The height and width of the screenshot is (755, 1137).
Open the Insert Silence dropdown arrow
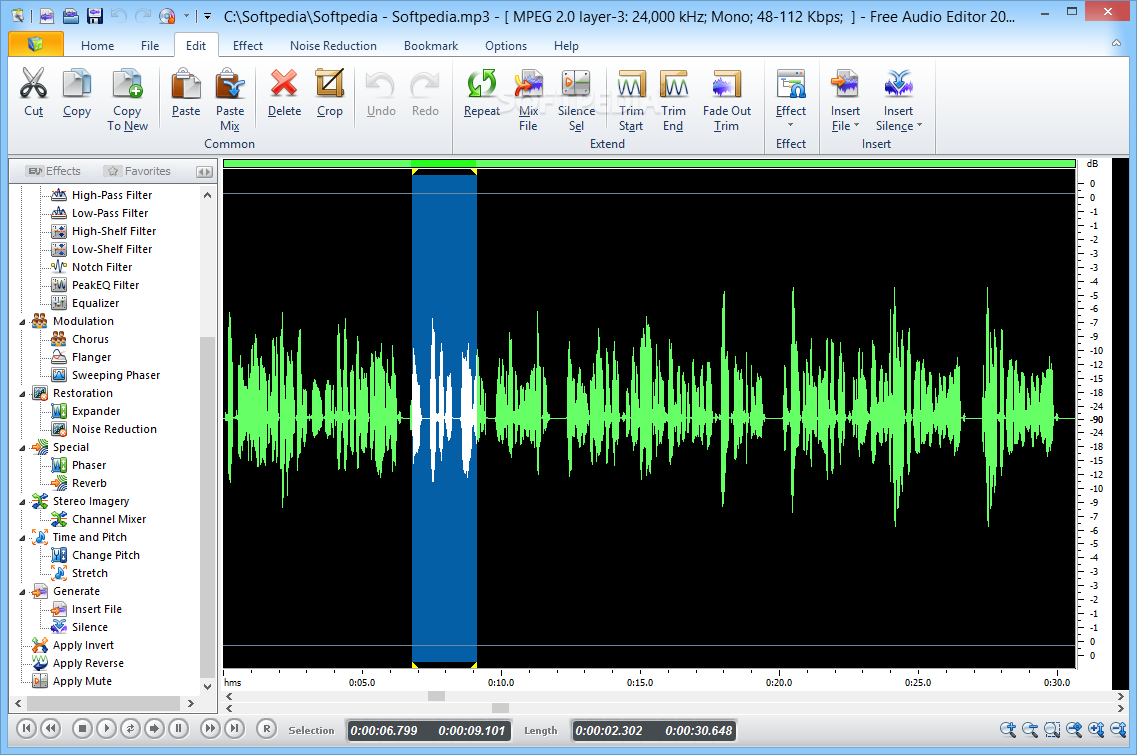point(919,127)
